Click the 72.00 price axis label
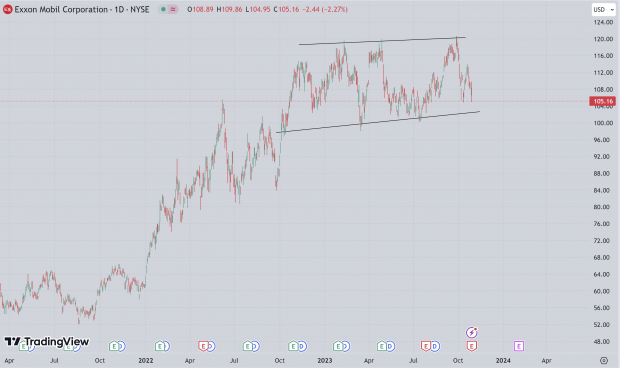 [603, 241]
